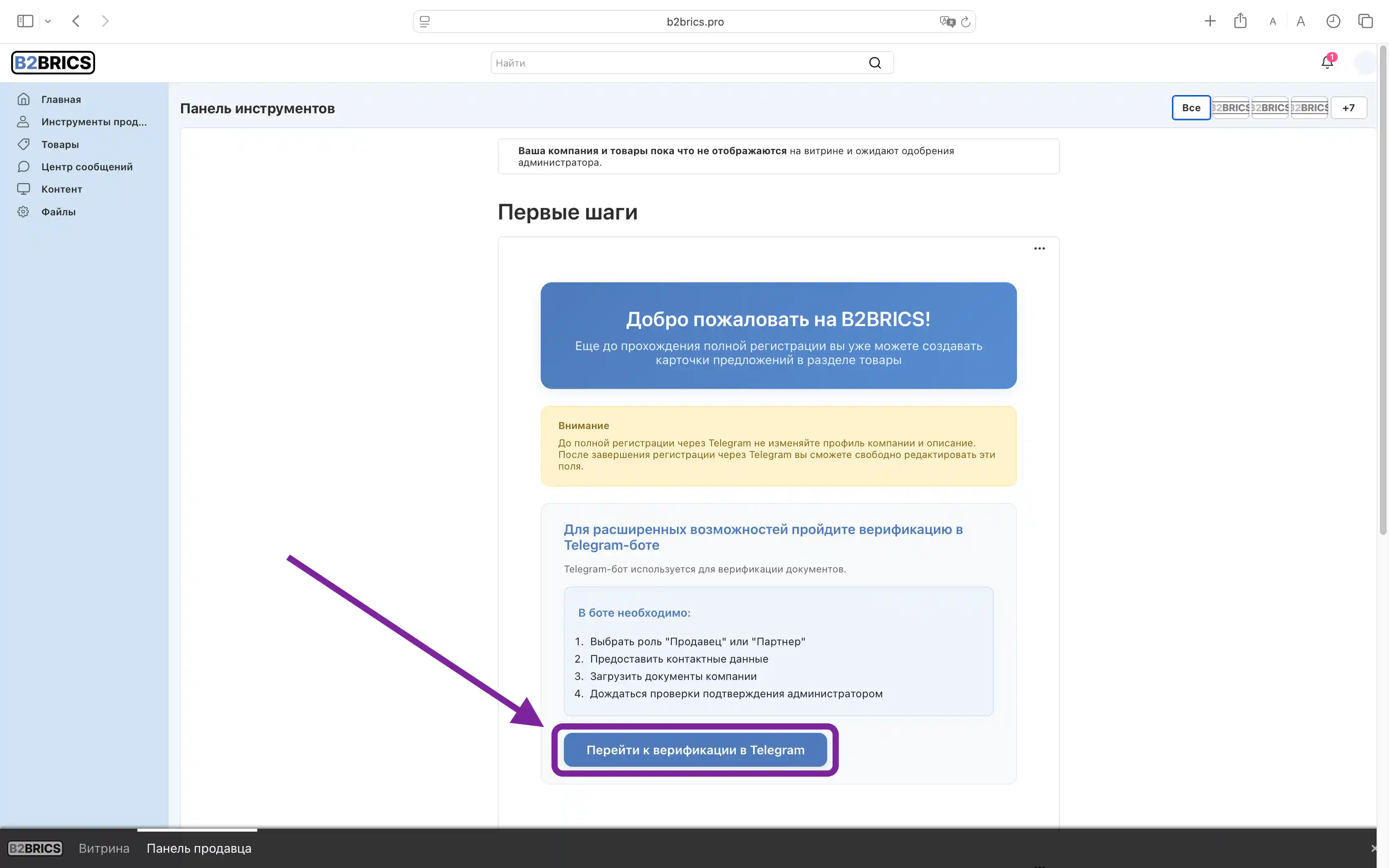Open a new Safari tab
The height and width of the screenshot is (868, 1389).
pos(1210,21)
